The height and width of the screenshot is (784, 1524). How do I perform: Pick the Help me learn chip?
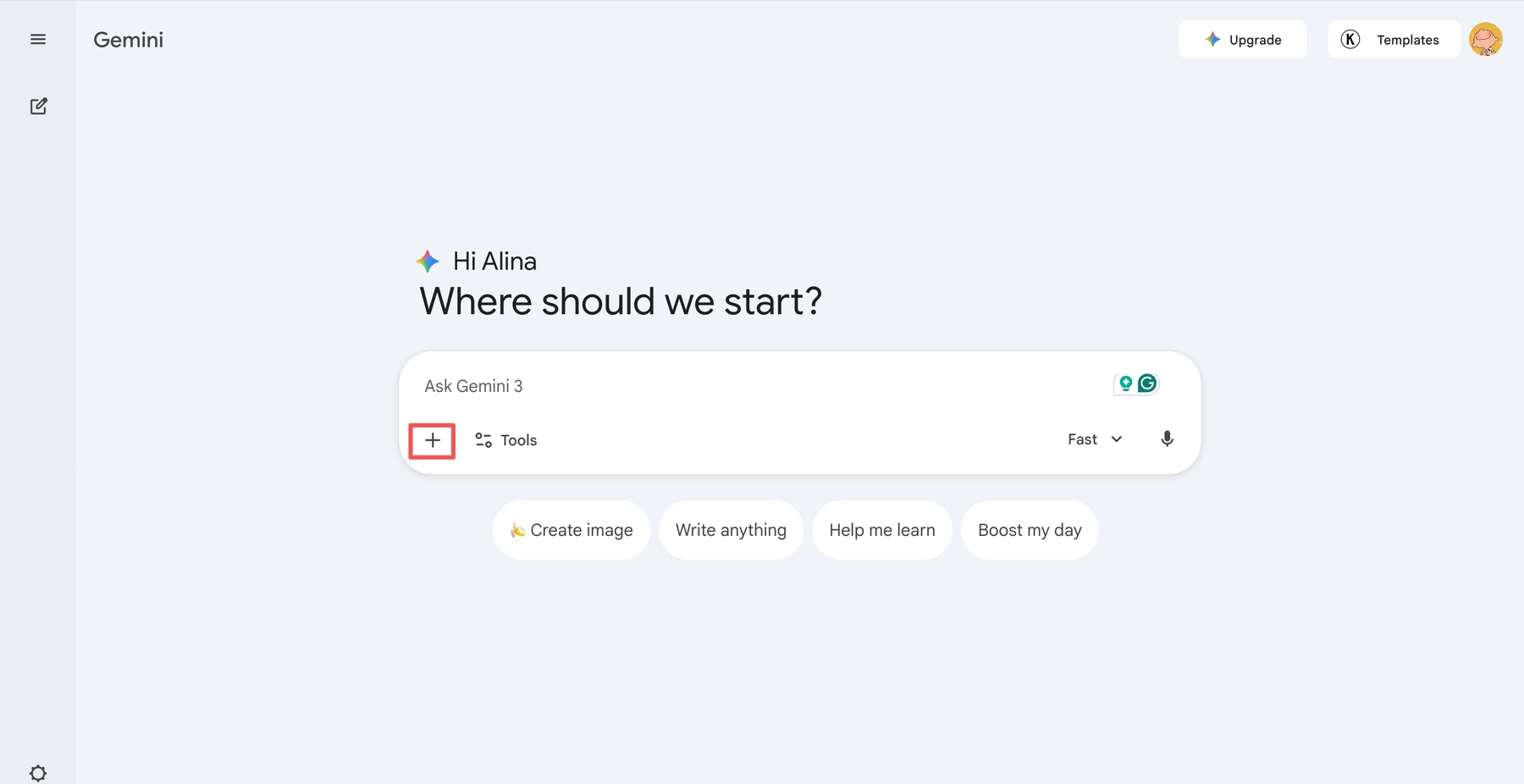point(882,530)
